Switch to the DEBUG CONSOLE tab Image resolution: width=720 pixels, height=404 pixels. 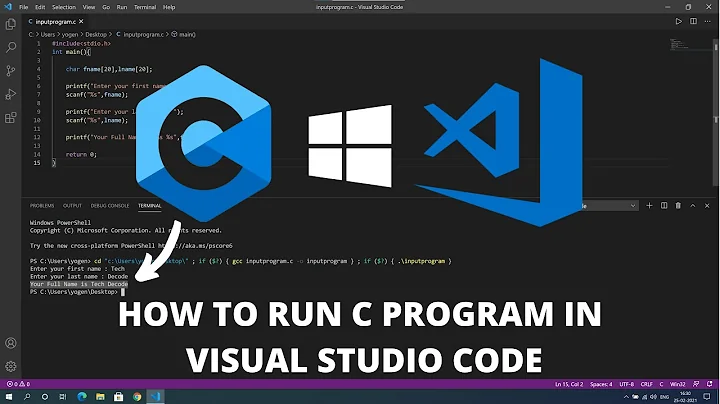click(x=110, y=206)
